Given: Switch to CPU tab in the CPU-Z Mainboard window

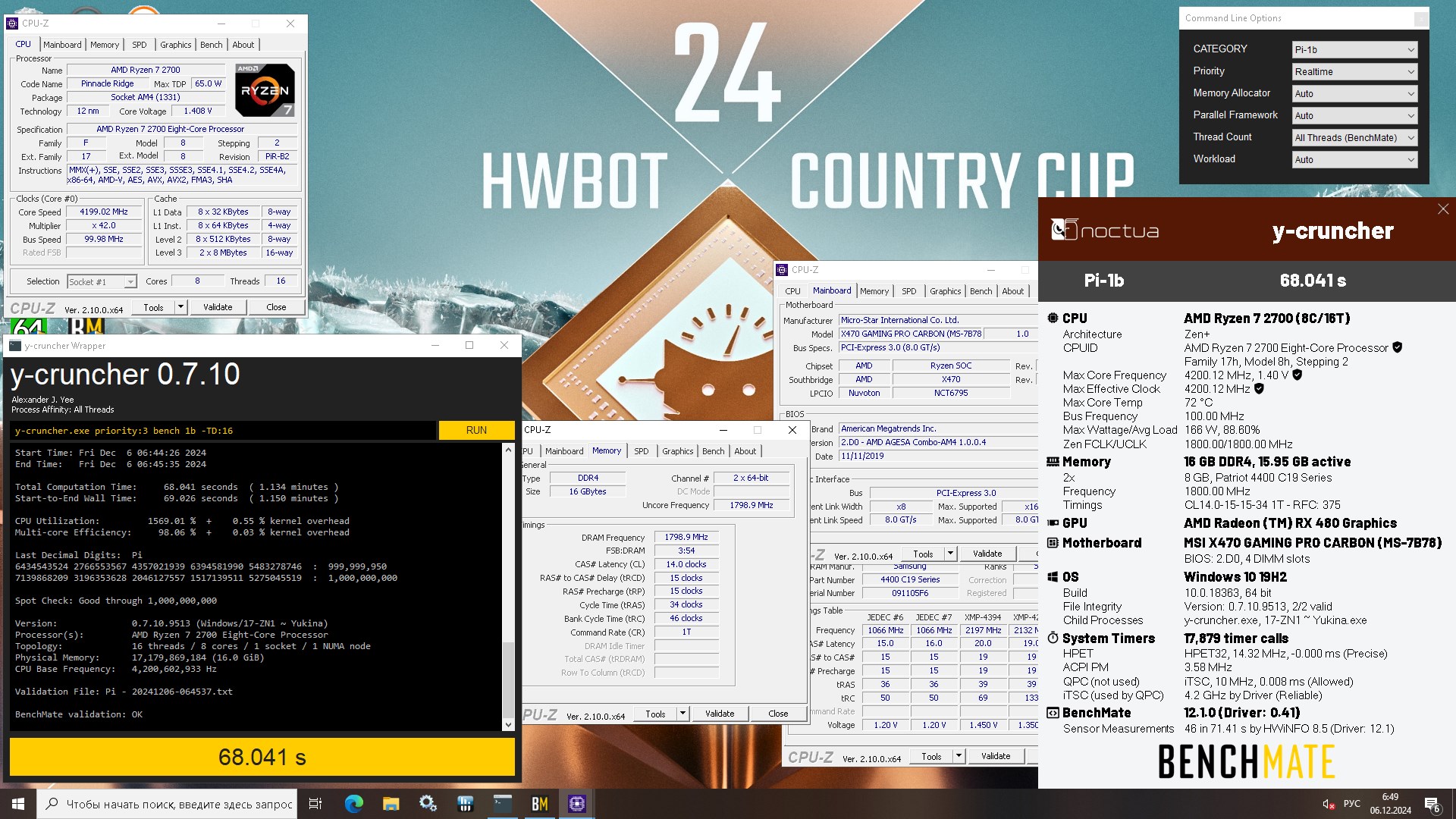Looking at the screenshot, I should (x=792, y=291).
